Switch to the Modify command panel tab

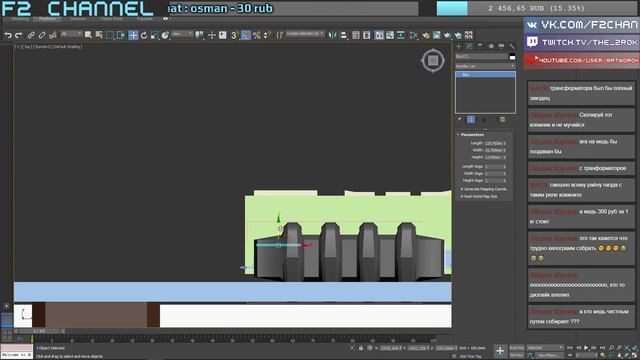[x=469, y=47]
